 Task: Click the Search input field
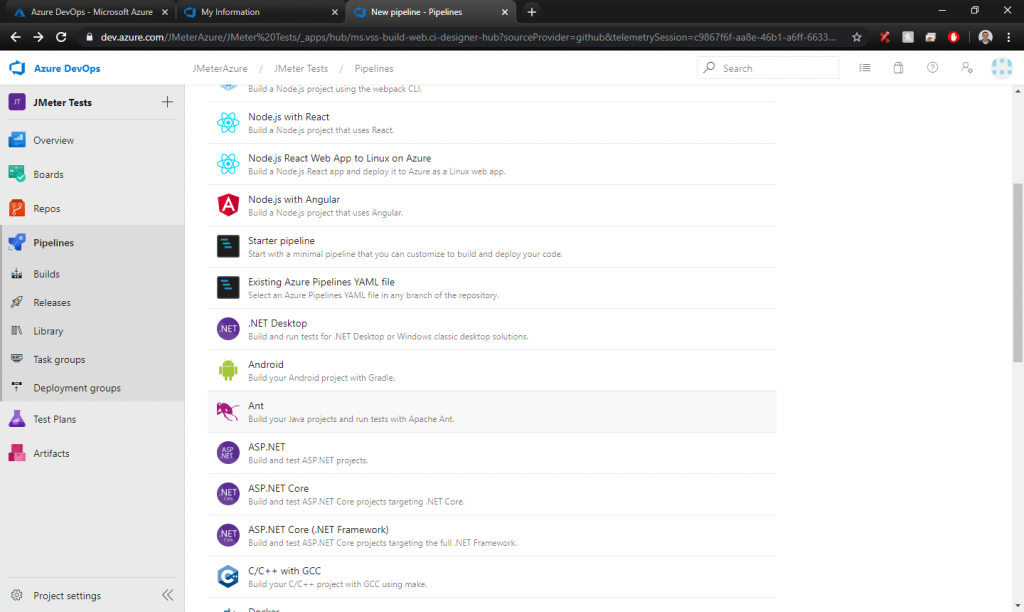tap(767, 68)
